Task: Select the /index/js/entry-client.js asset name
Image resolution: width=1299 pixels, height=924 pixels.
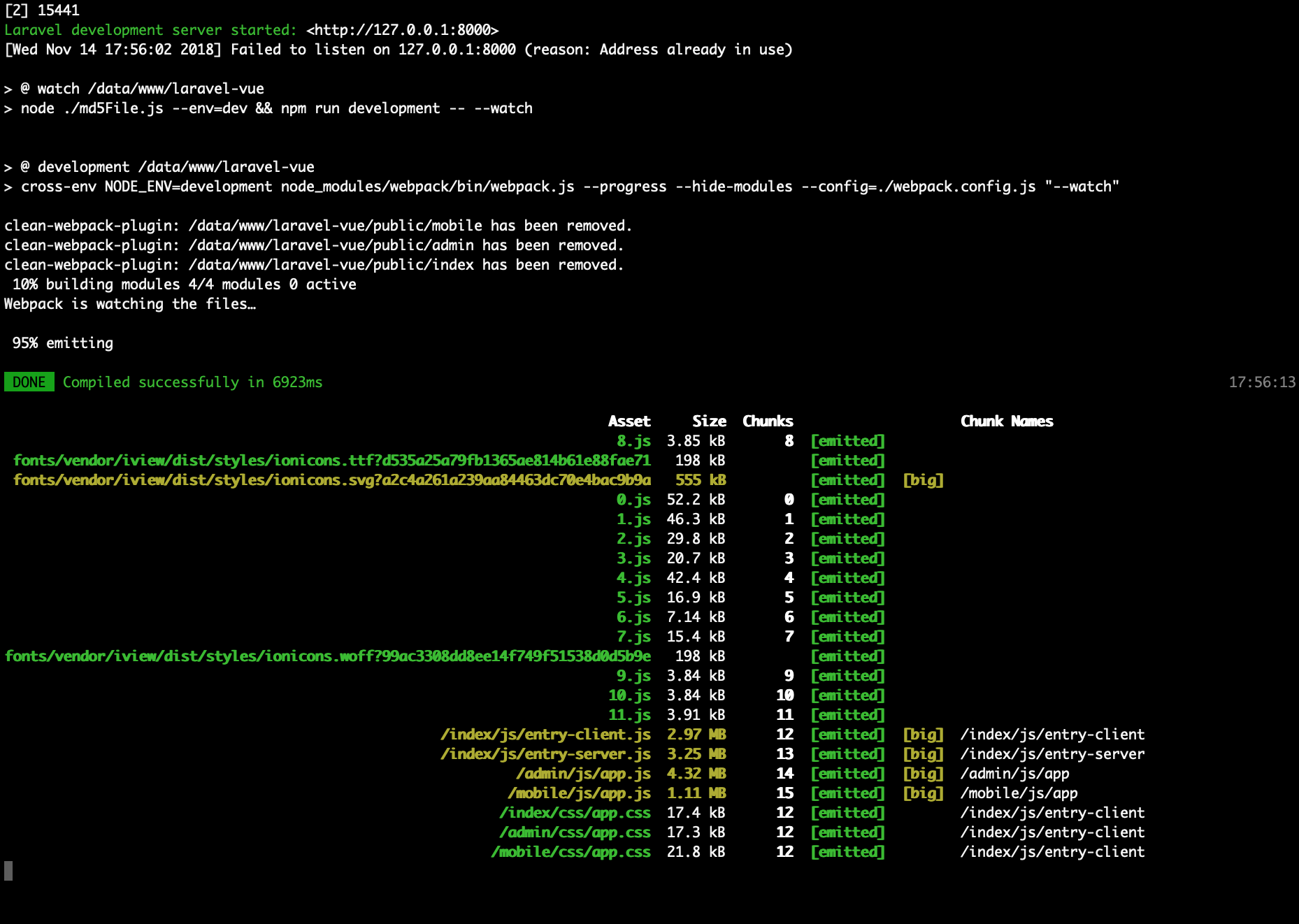Action: pos(545,735)
